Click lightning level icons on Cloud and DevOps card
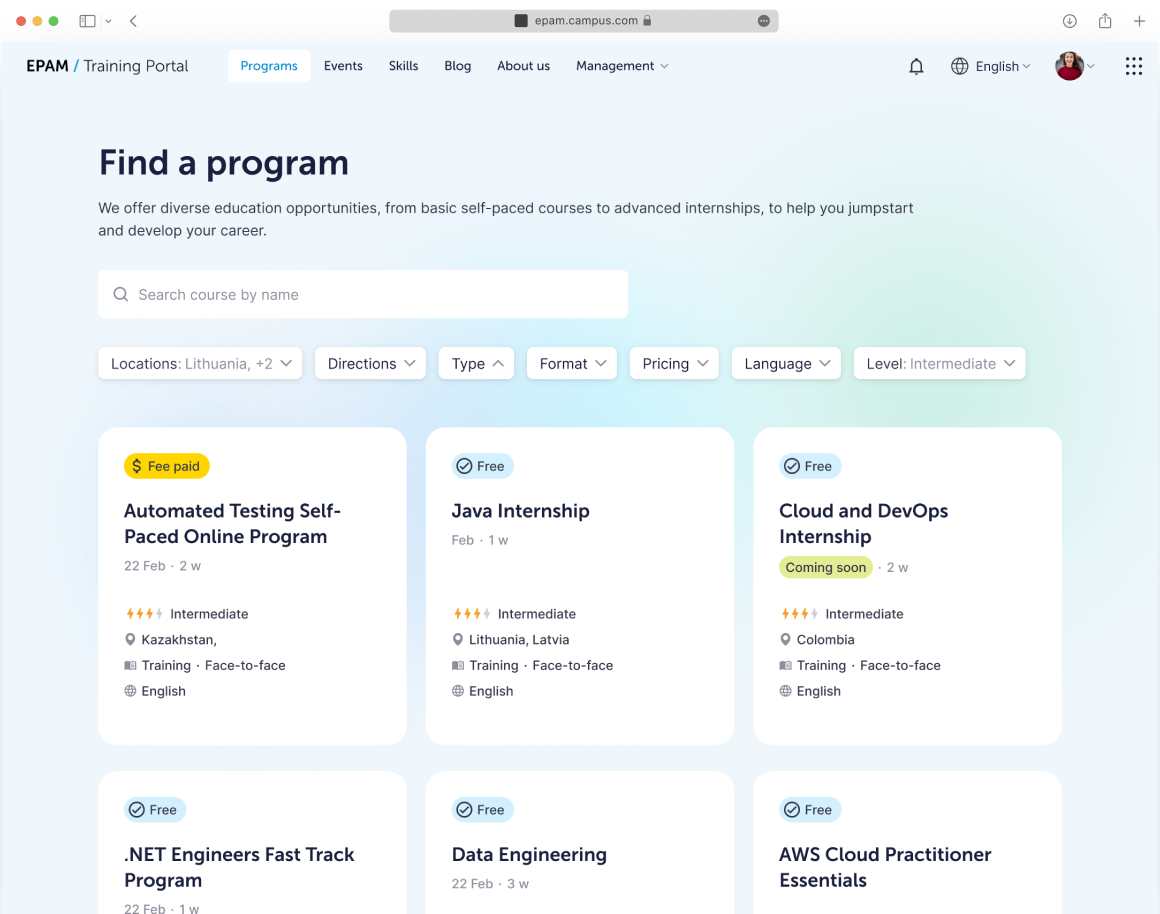The image size is (1160, 914). point(799,614)
